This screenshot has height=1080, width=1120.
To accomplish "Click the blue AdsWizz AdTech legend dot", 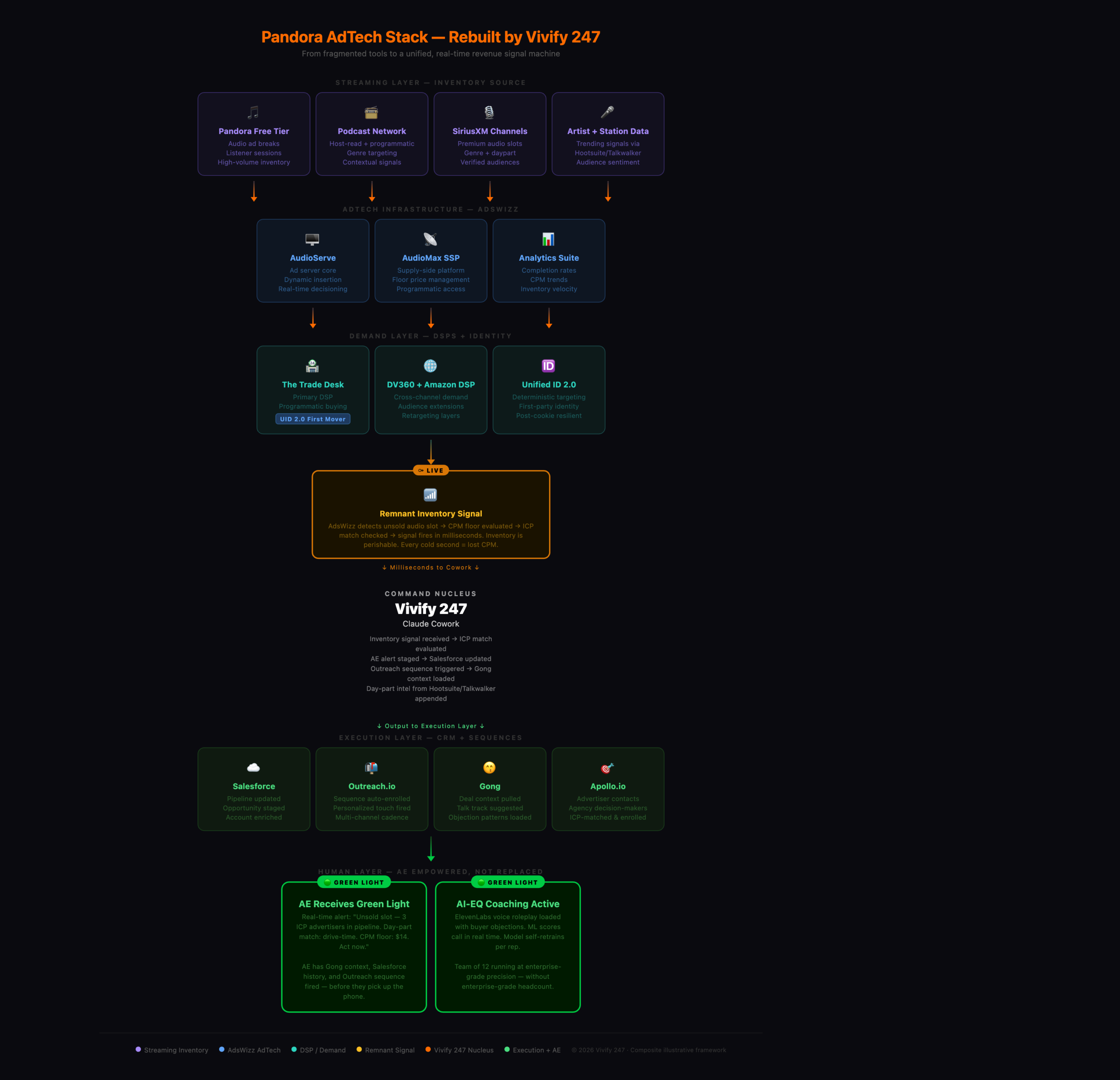I will click(222, 1049).
